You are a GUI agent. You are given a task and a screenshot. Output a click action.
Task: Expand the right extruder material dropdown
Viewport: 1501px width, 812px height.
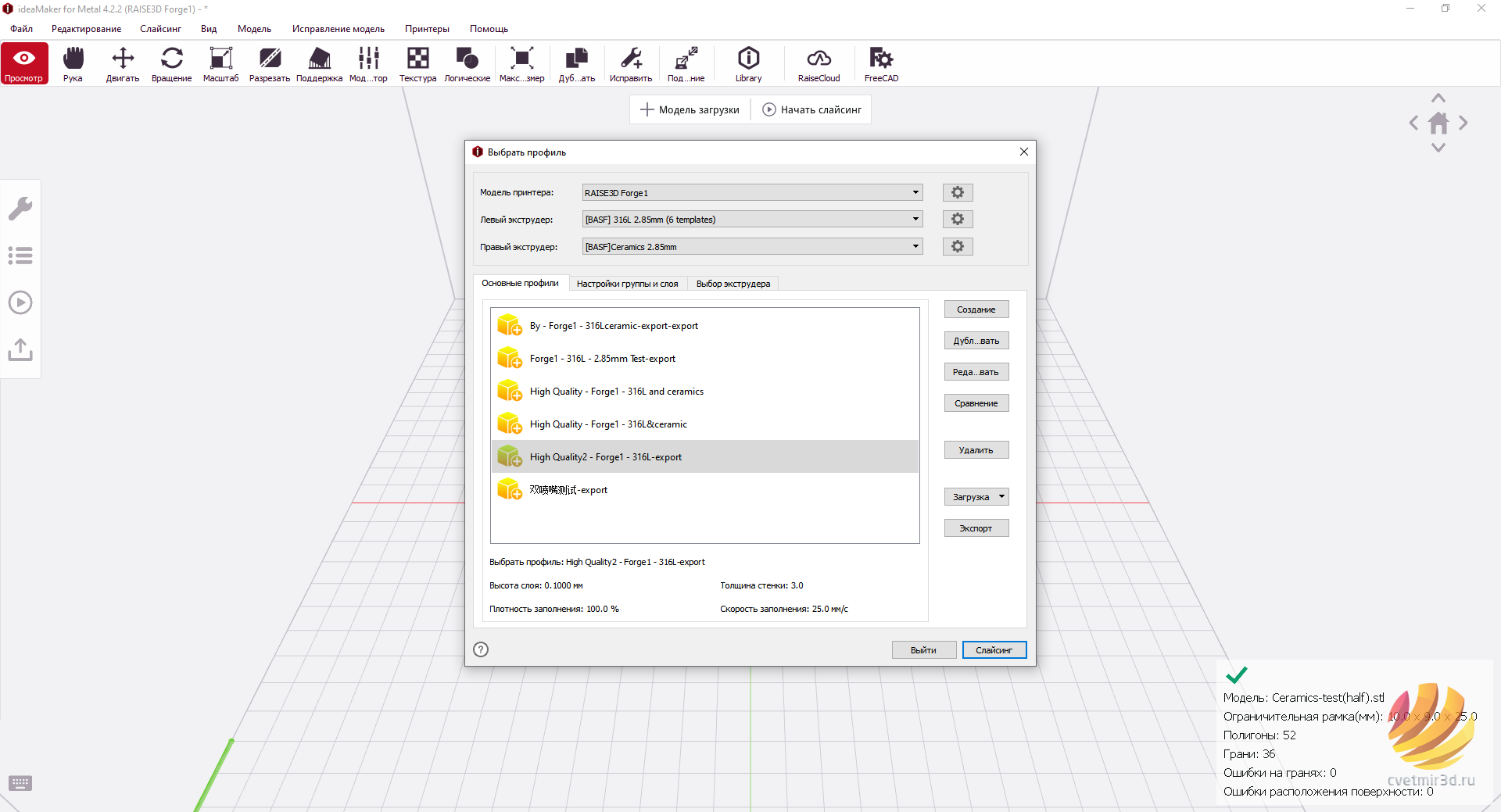coord(752,246)
